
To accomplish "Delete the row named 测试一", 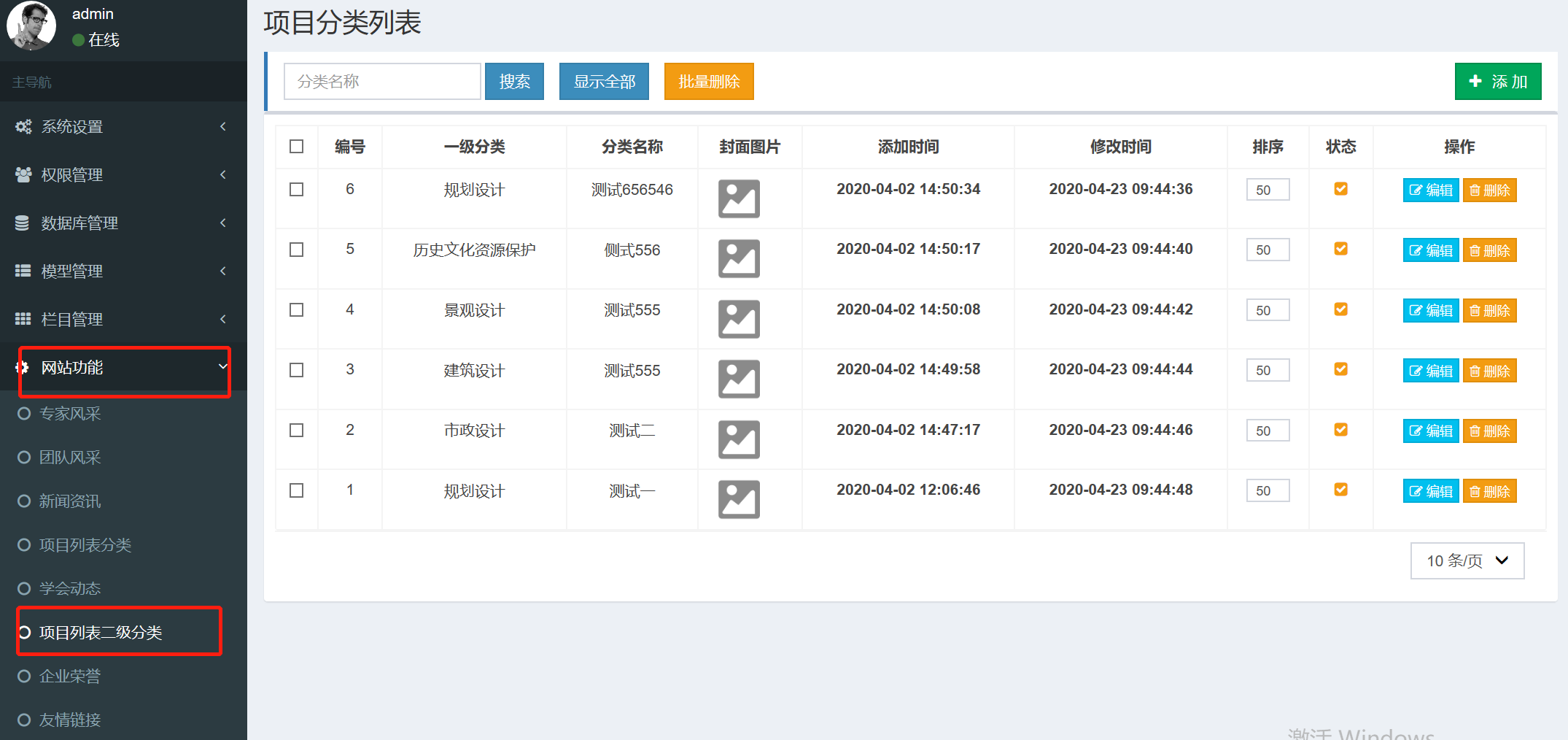I will pos(1489,491).
